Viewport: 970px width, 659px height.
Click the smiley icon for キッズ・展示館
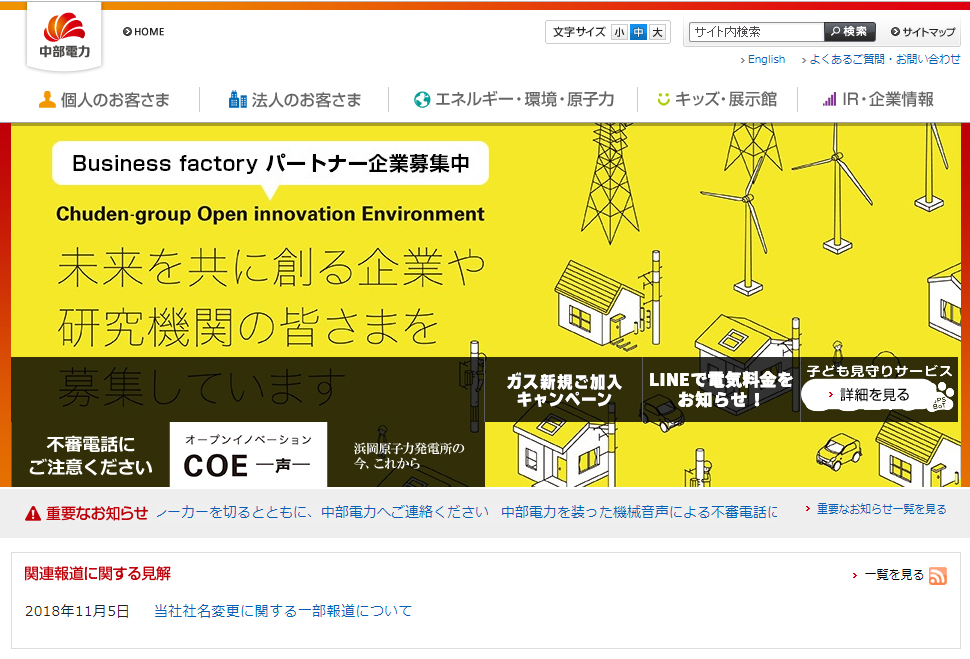[663, 99]
